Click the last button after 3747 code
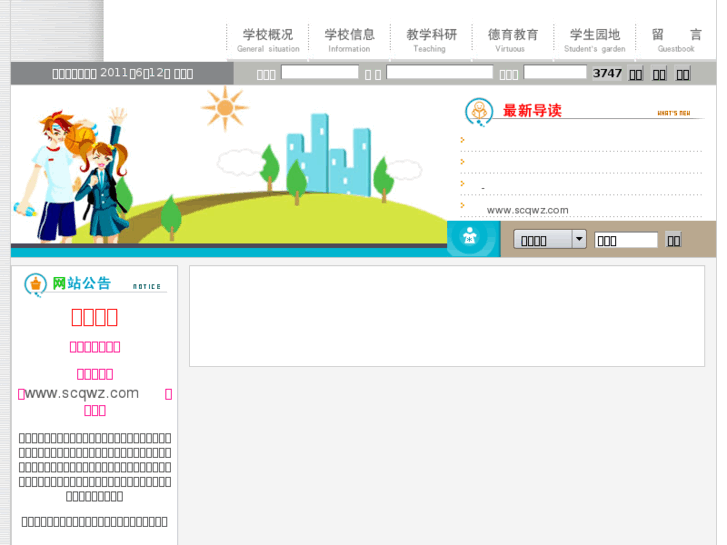 [x=682, y=74]
